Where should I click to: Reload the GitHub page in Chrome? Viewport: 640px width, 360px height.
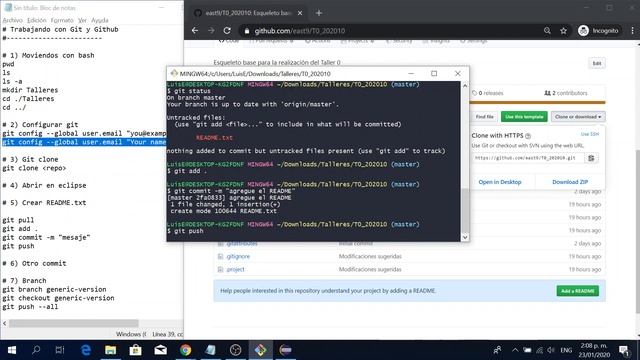(x=227, y=31)
